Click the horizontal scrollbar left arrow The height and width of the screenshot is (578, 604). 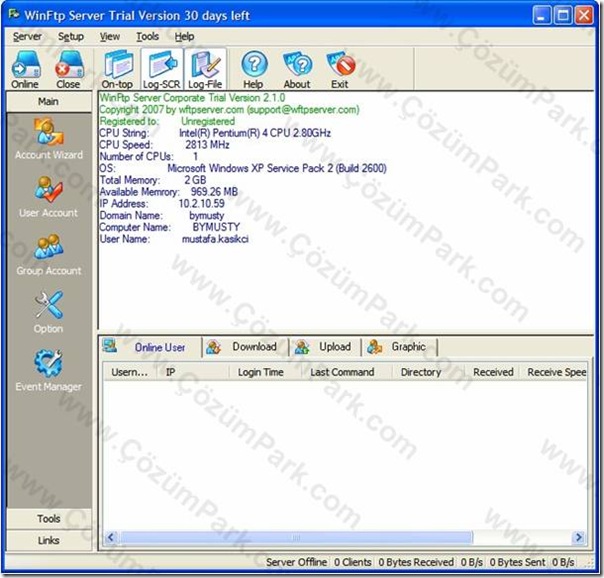pyautogui.click(x=111, y=537)
